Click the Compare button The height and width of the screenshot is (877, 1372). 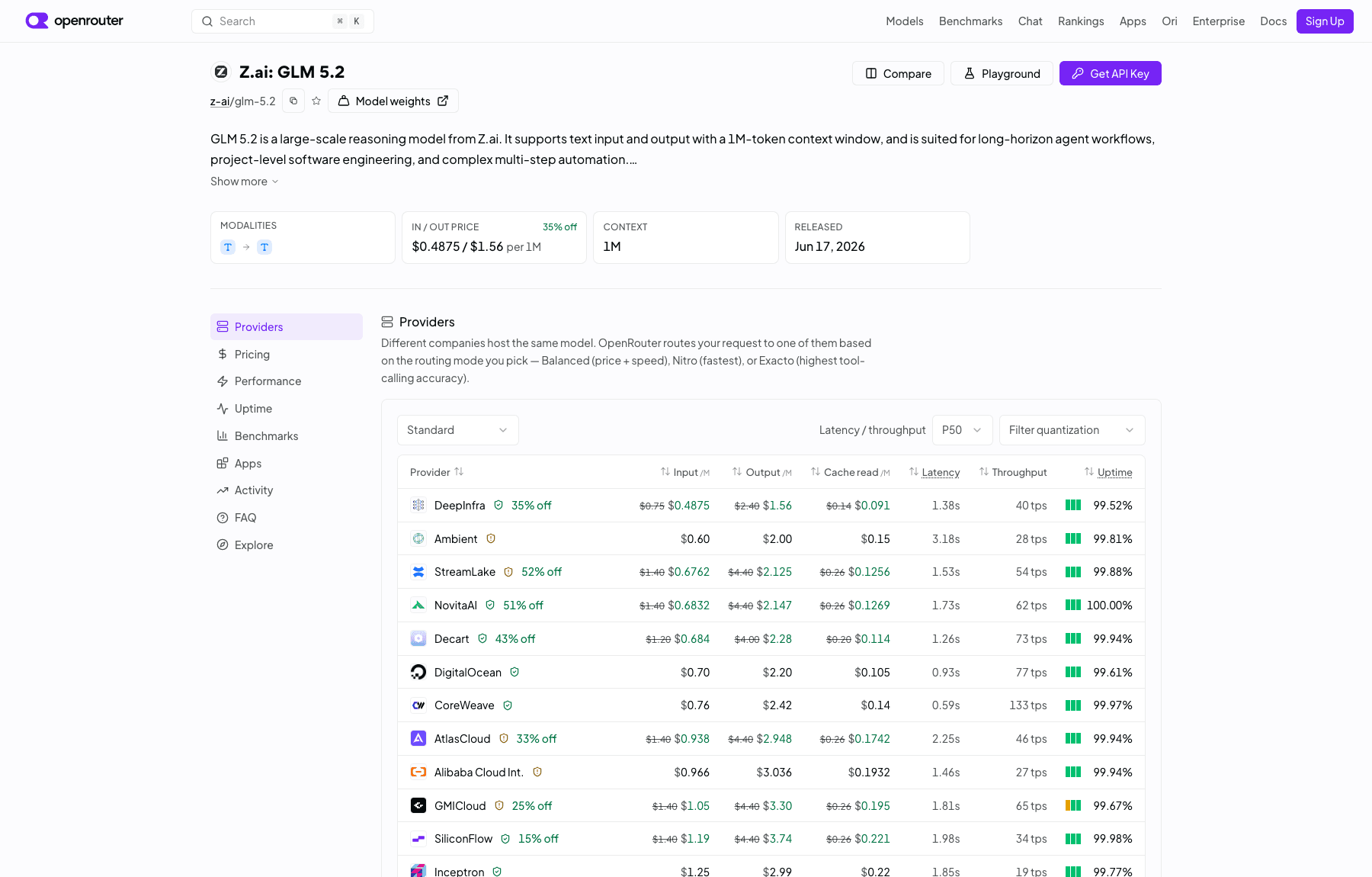pos(898,73)
